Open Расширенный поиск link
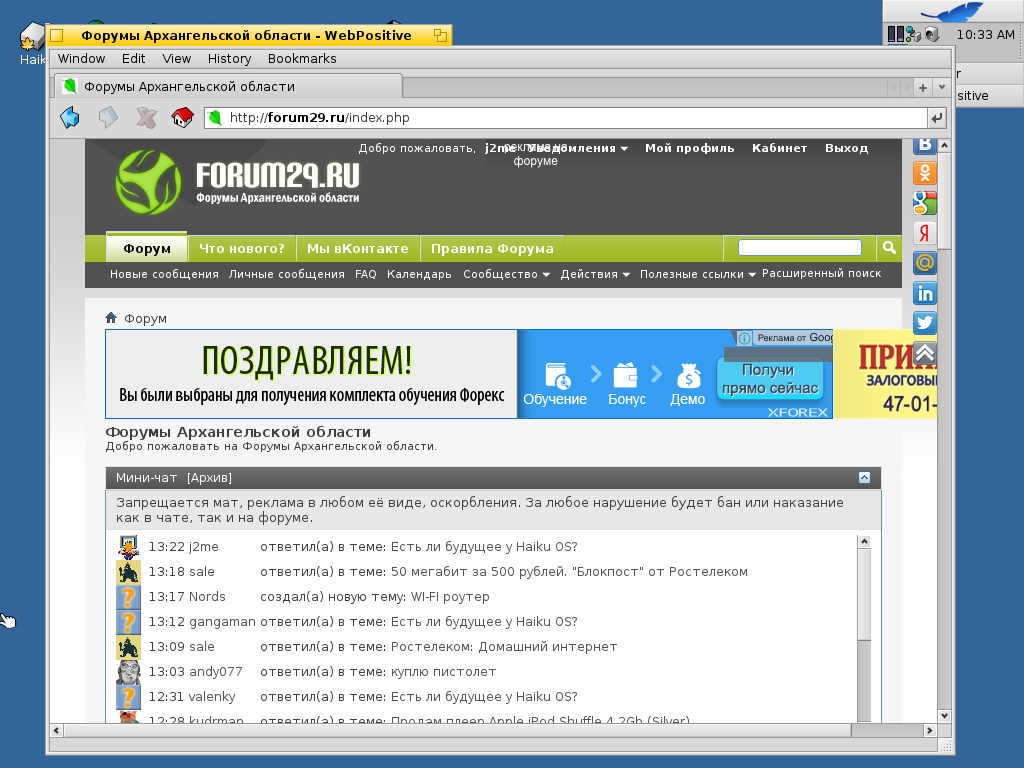 (x=822, y=274)
